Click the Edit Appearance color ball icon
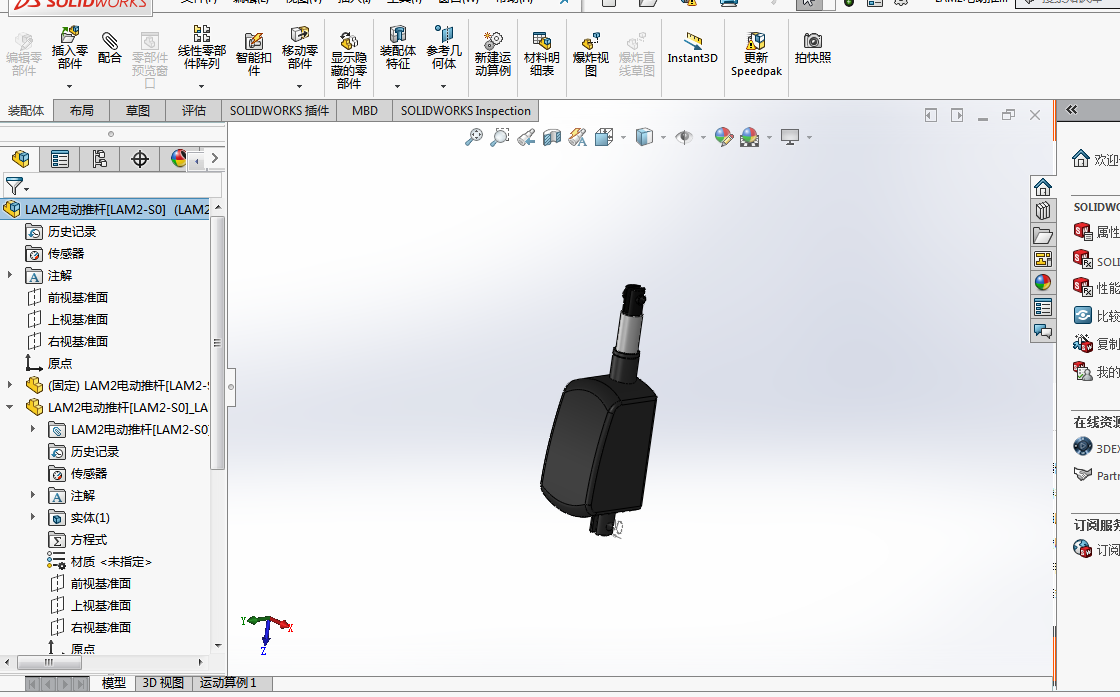Viewport: 1120px width, 697px height. click(724, 137)
